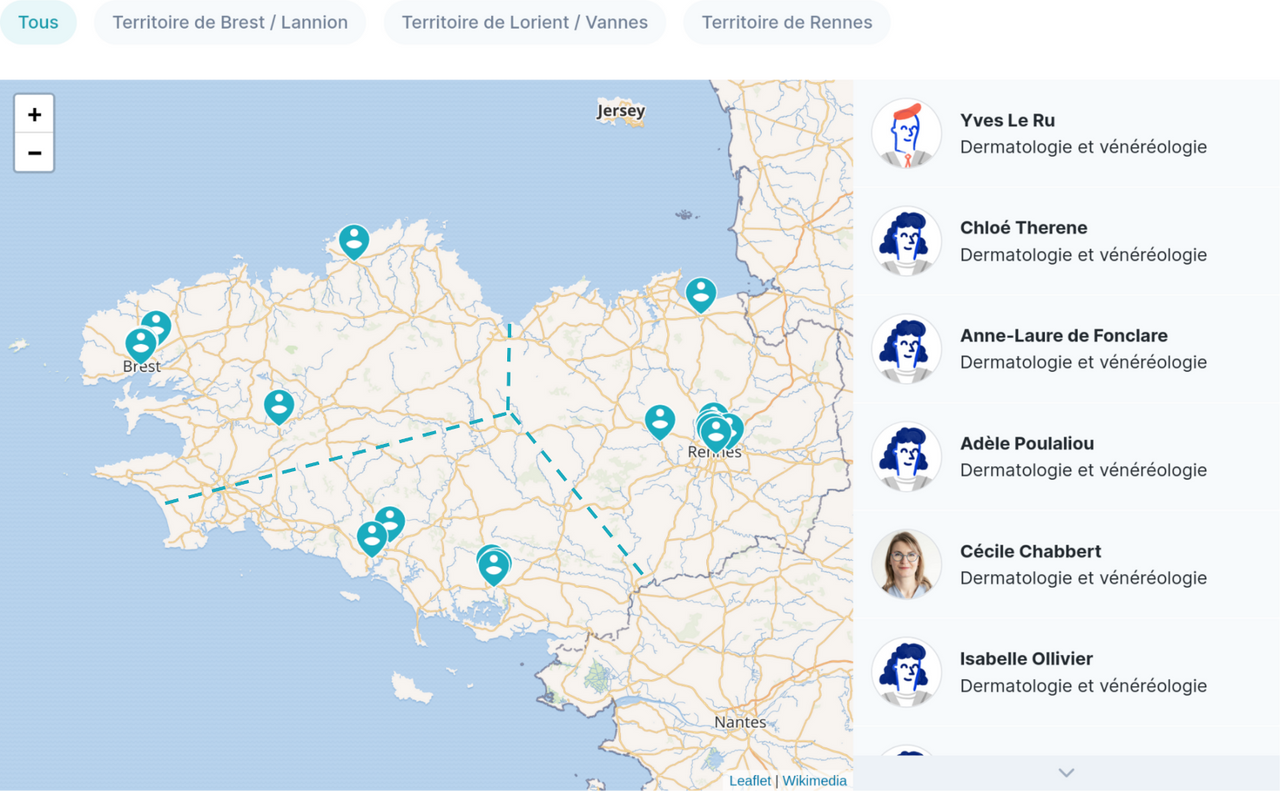Select the marker on the south coast near Vannes
This screenshot has height=791, width=1280.
[494, 567]
